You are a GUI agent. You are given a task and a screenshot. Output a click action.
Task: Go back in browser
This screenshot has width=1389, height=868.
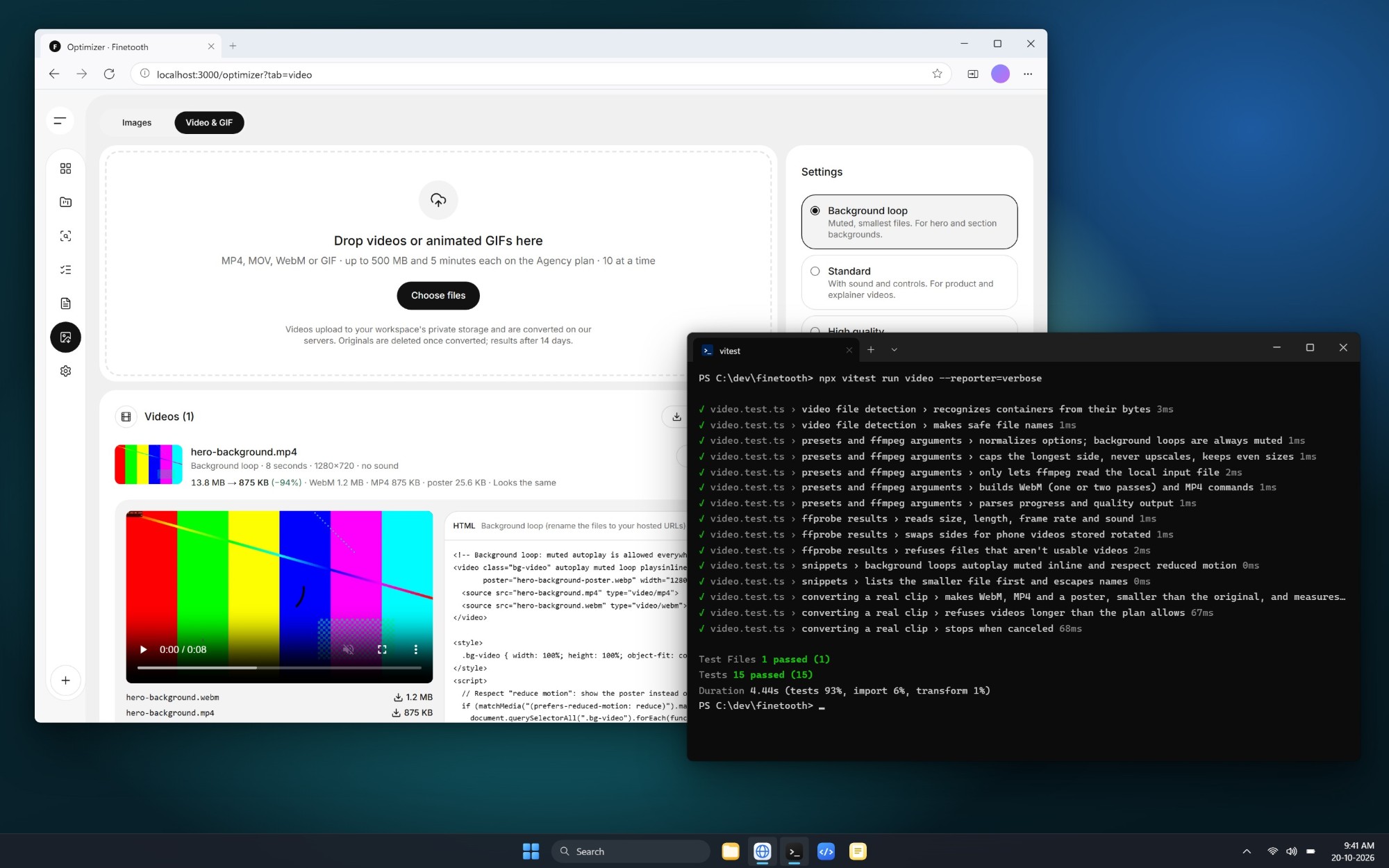coord(54,74)
